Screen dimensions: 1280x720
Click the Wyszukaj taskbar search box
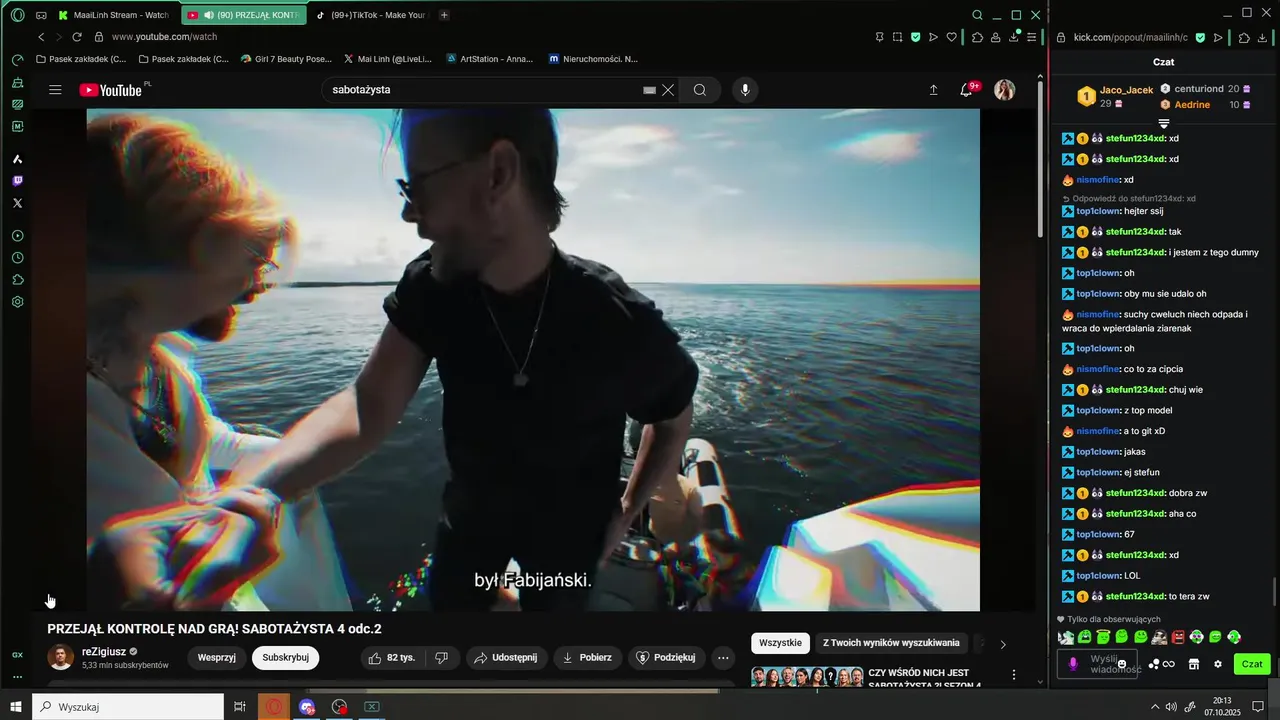tap(128, 707)
